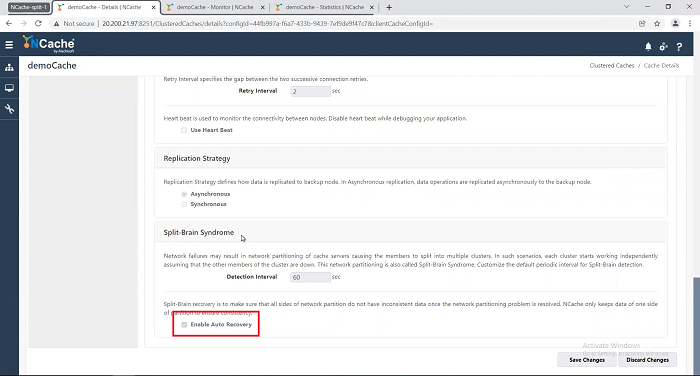Open the tools wrench sidebar icon

click(x=9, y=109)
